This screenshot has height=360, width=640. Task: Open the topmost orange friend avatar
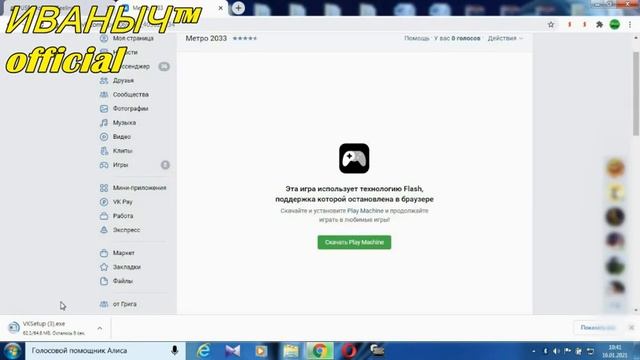coord(615,168)
